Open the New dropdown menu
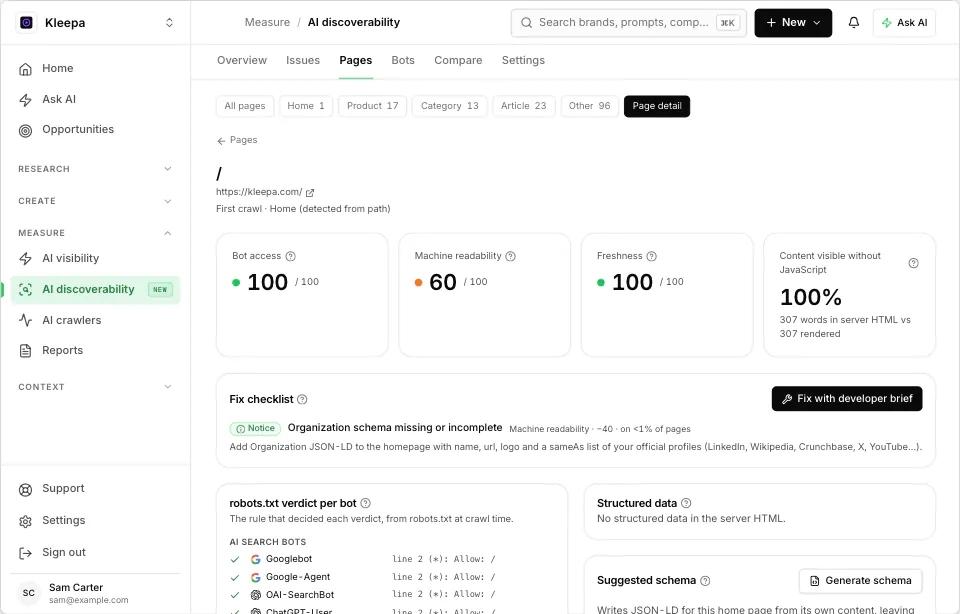The image size is (960, 614). (x=793, y=23)
